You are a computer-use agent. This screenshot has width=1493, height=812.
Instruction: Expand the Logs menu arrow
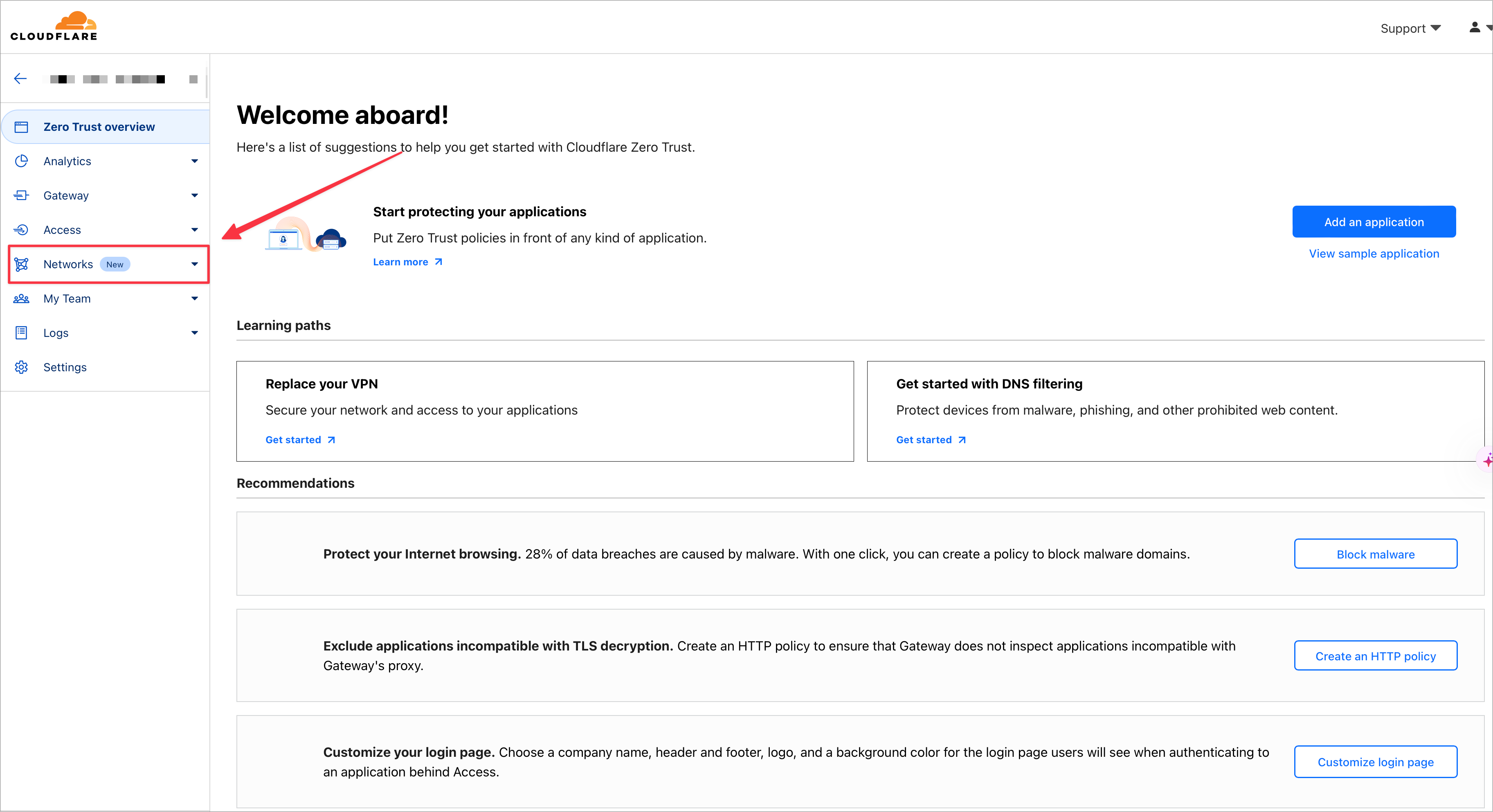tap(195, 332)
